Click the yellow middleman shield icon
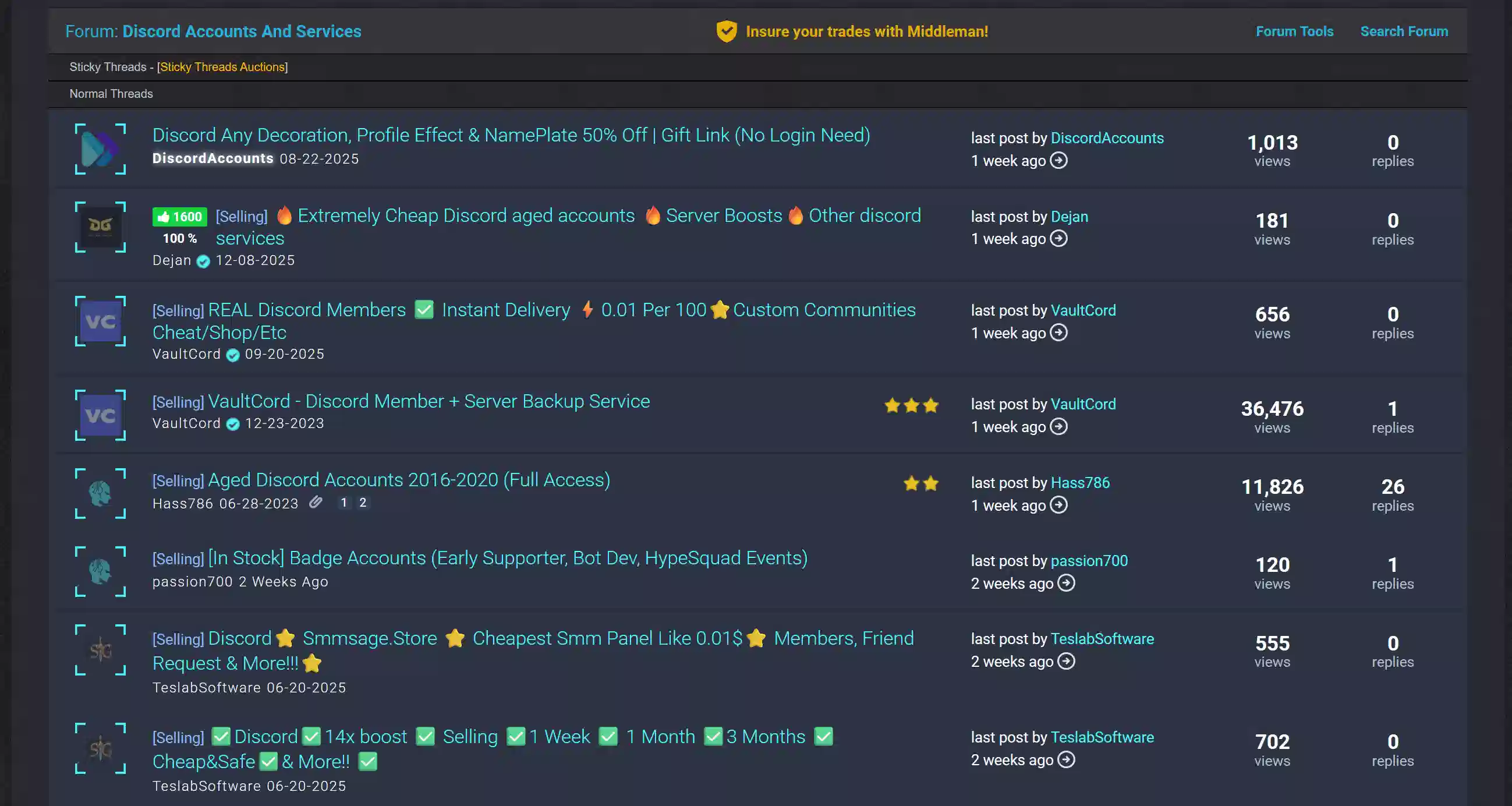 coord(727,31)
